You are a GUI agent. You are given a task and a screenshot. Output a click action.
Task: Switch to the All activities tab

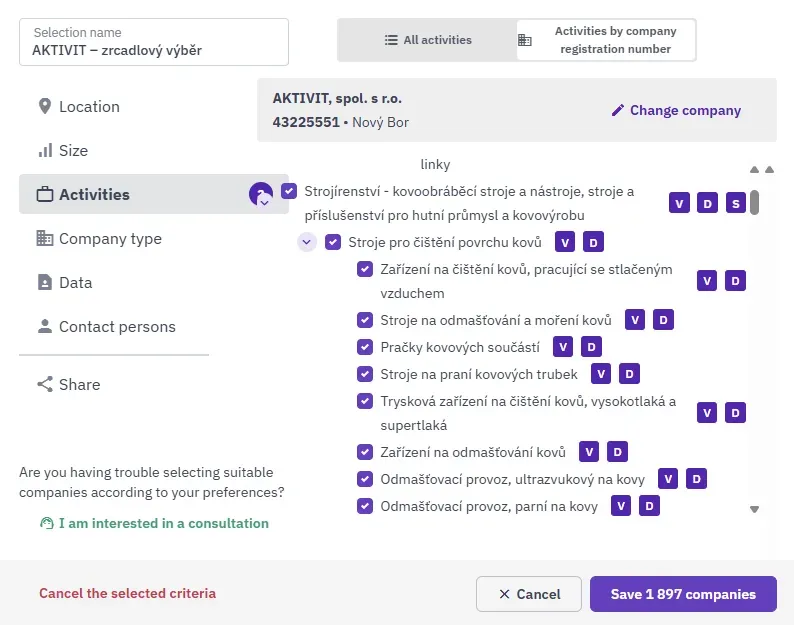point(428,40)
